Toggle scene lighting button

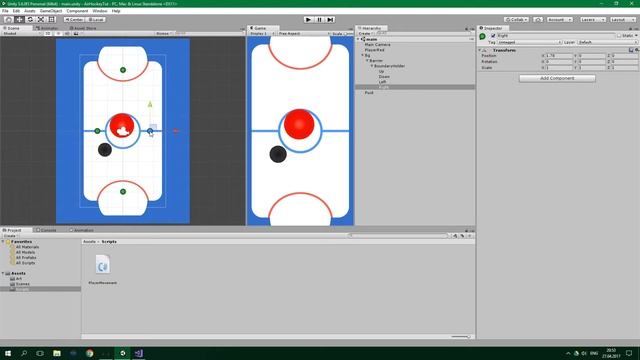pyautogui.click(x=58, y=33)
